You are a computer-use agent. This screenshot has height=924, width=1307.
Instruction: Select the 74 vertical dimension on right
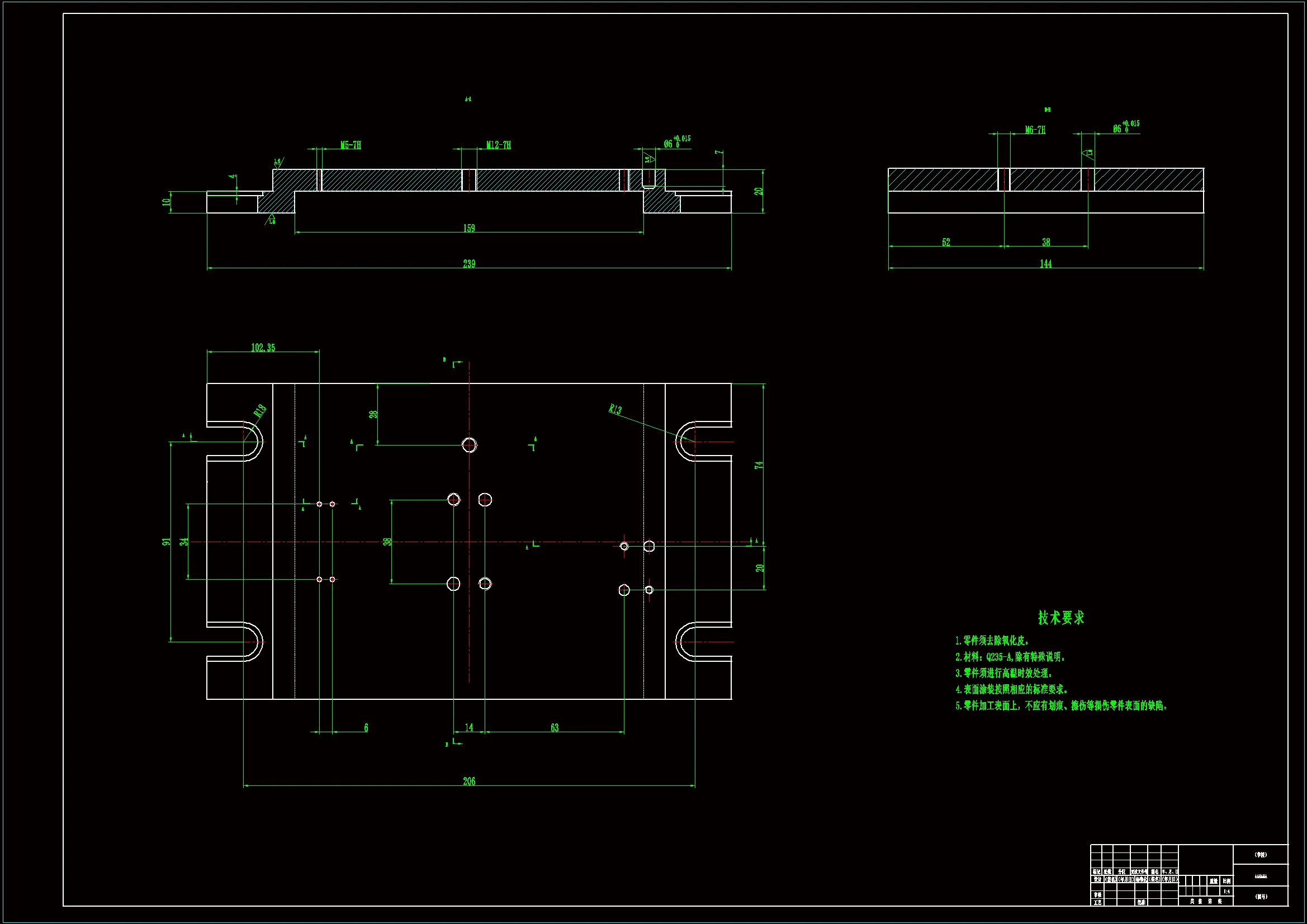[758, 465]
